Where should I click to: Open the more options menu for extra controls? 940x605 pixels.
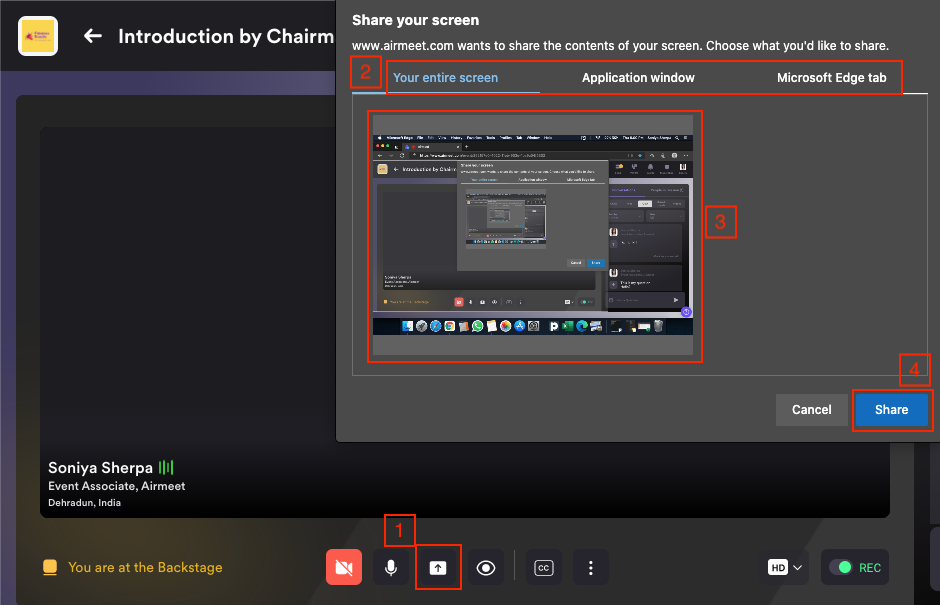point(591,567)
